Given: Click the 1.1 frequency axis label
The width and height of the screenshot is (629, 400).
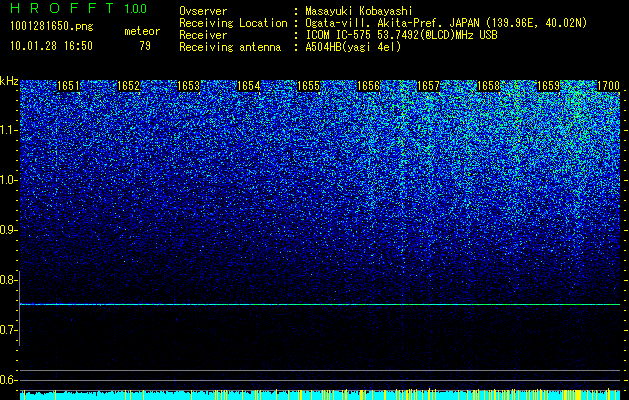Looking at the screenshot, I should point(8,130).
